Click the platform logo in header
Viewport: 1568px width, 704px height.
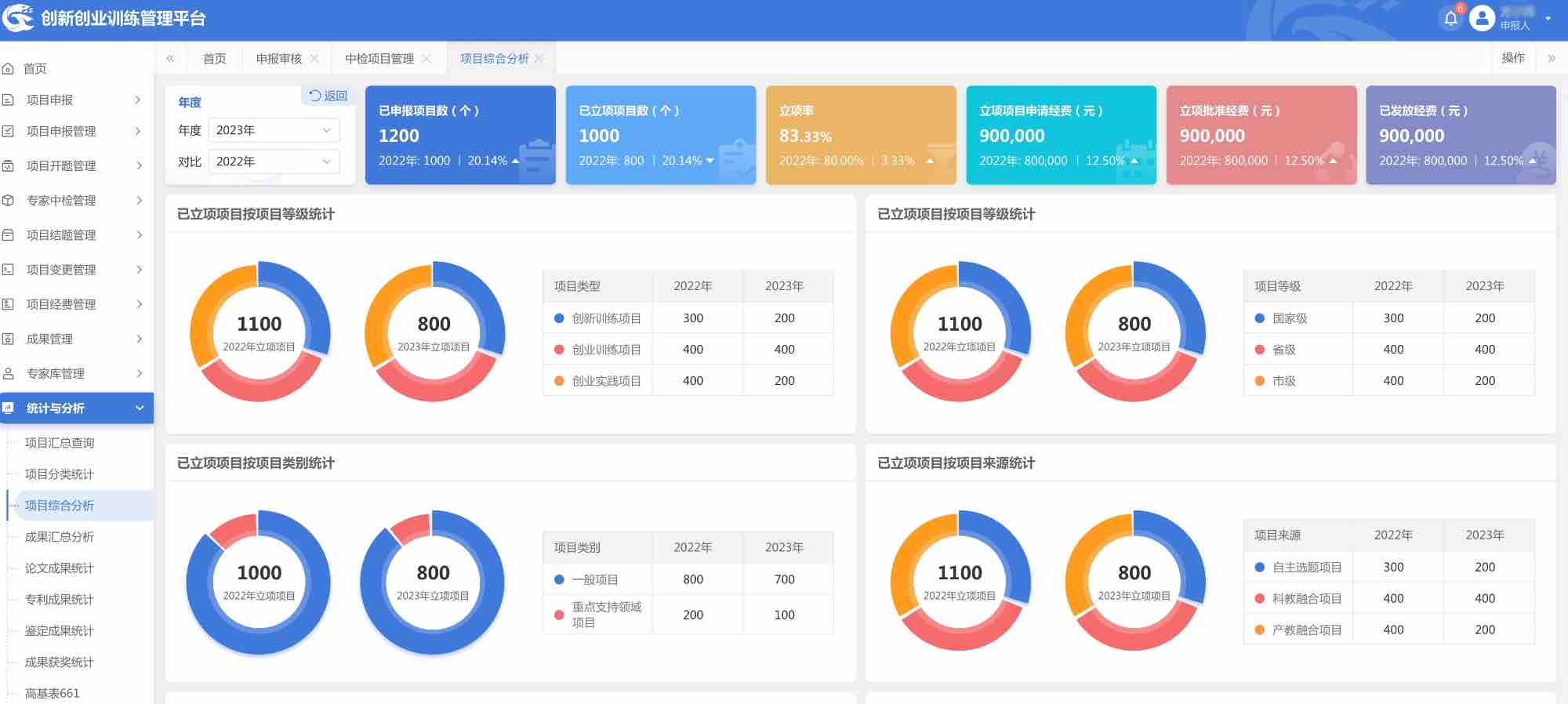coord(18,17)
